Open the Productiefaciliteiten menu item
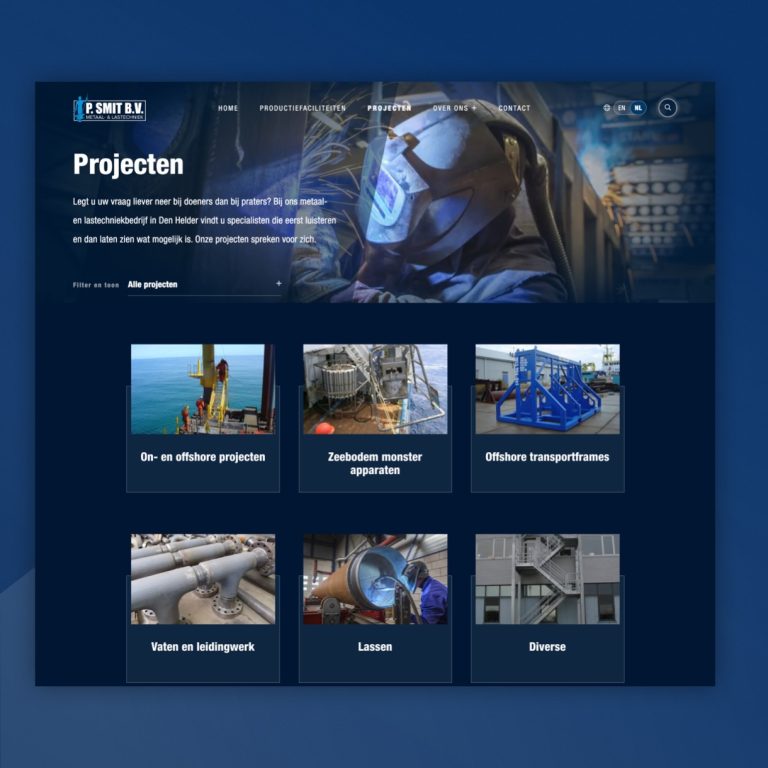The image size is (768, 768). point(302,108)
